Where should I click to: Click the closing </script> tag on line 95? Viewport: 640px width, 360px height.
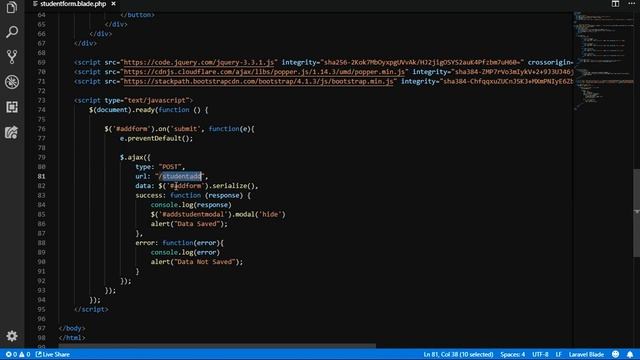coord(91,309)
